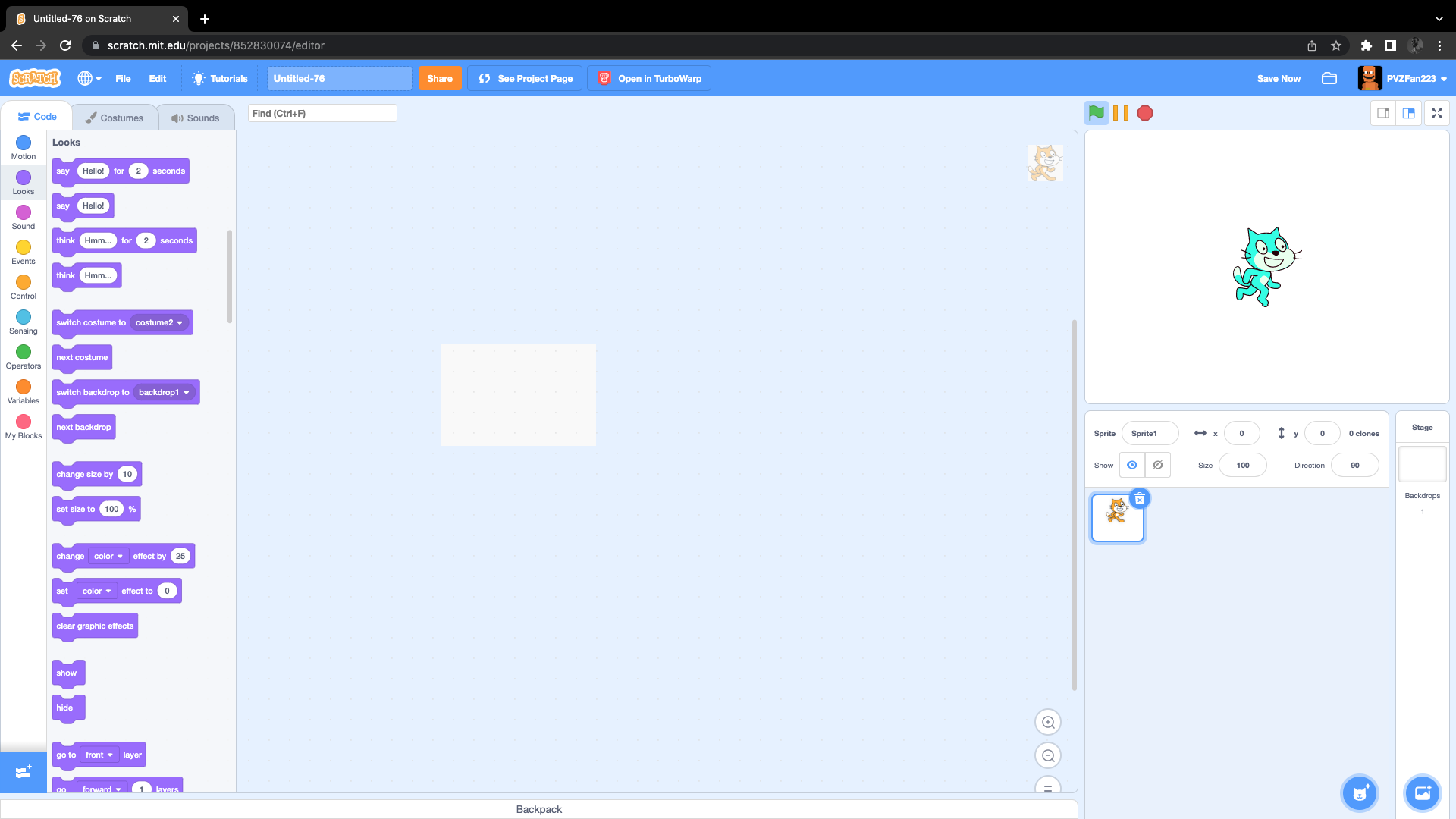Hide the sprite with the crossed-eye icon
Screen dimensions: 1456x819
coord(1158,465)
